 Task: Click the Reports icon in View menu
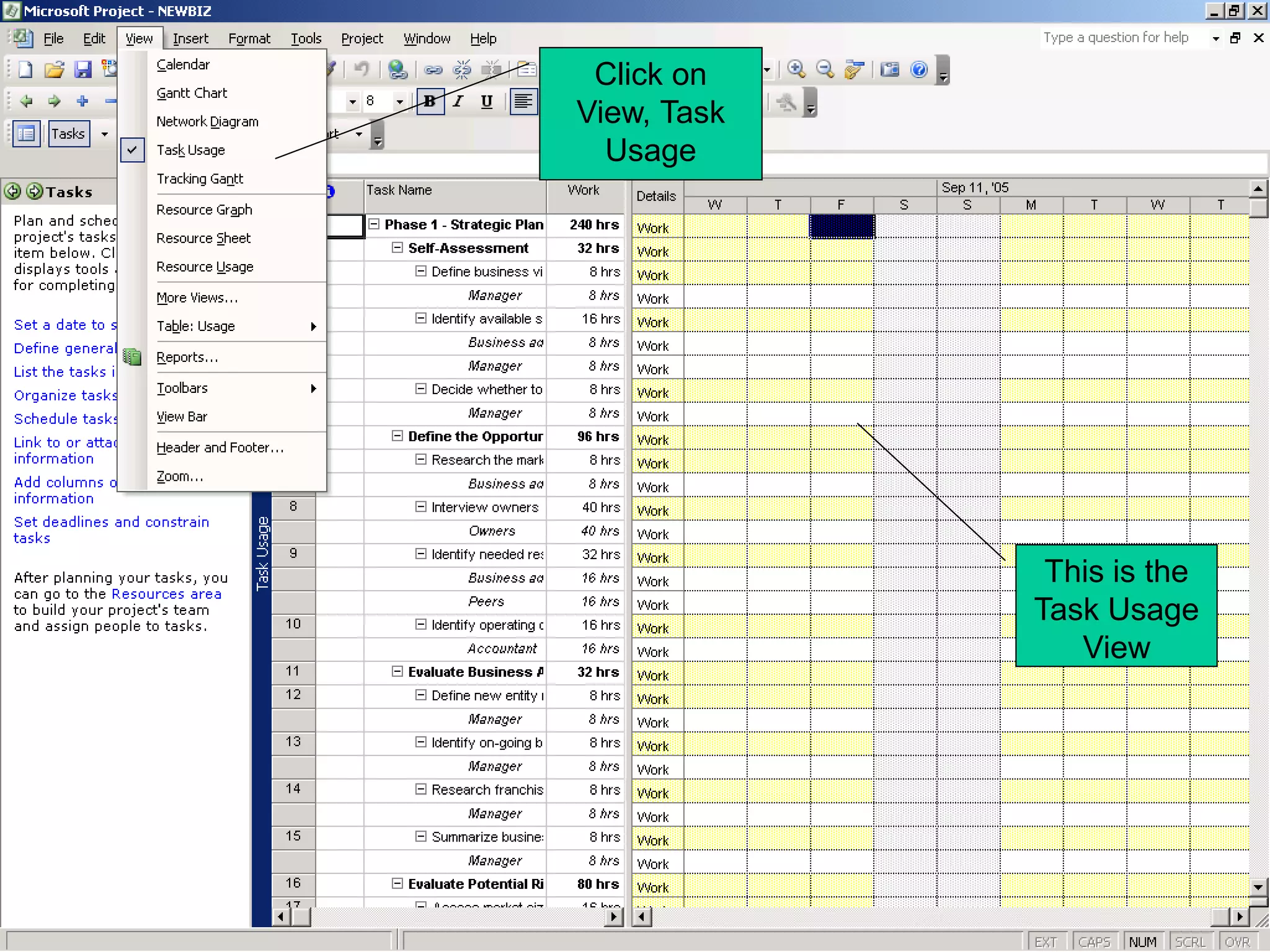pos(132,357)
